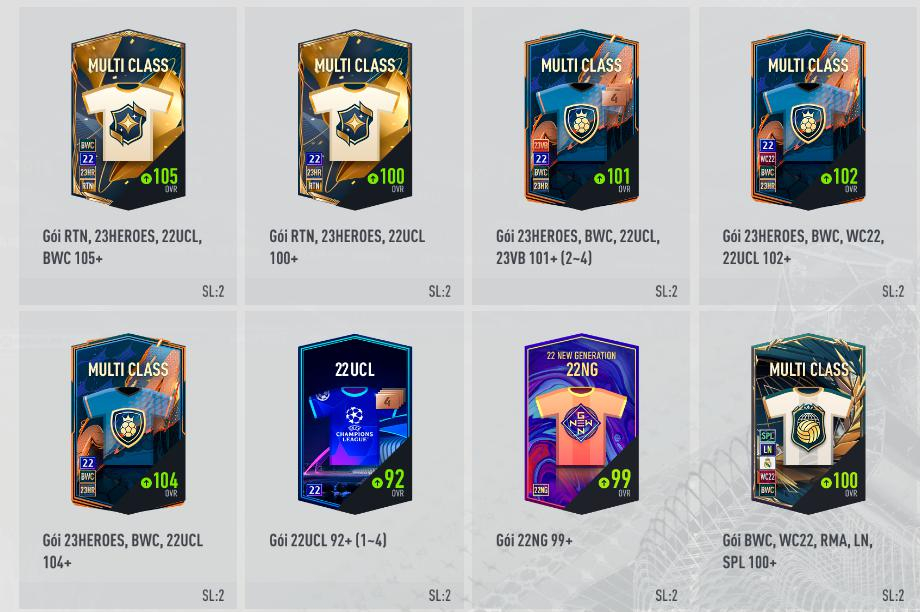Click the green up-arrow beside 92 OVR
This screenshot has height=612, width=920.
377,482
